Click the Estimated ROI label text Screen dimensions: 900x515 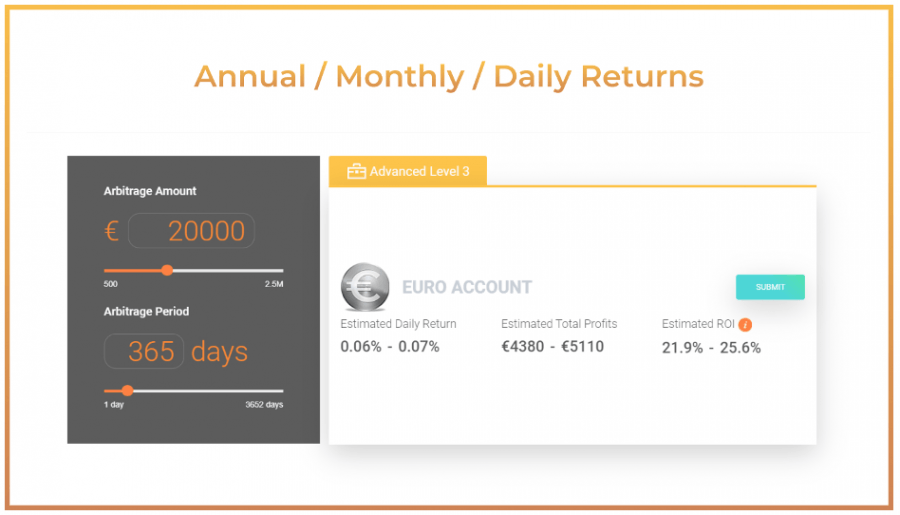pyautogui.click(x=698, y=324)
